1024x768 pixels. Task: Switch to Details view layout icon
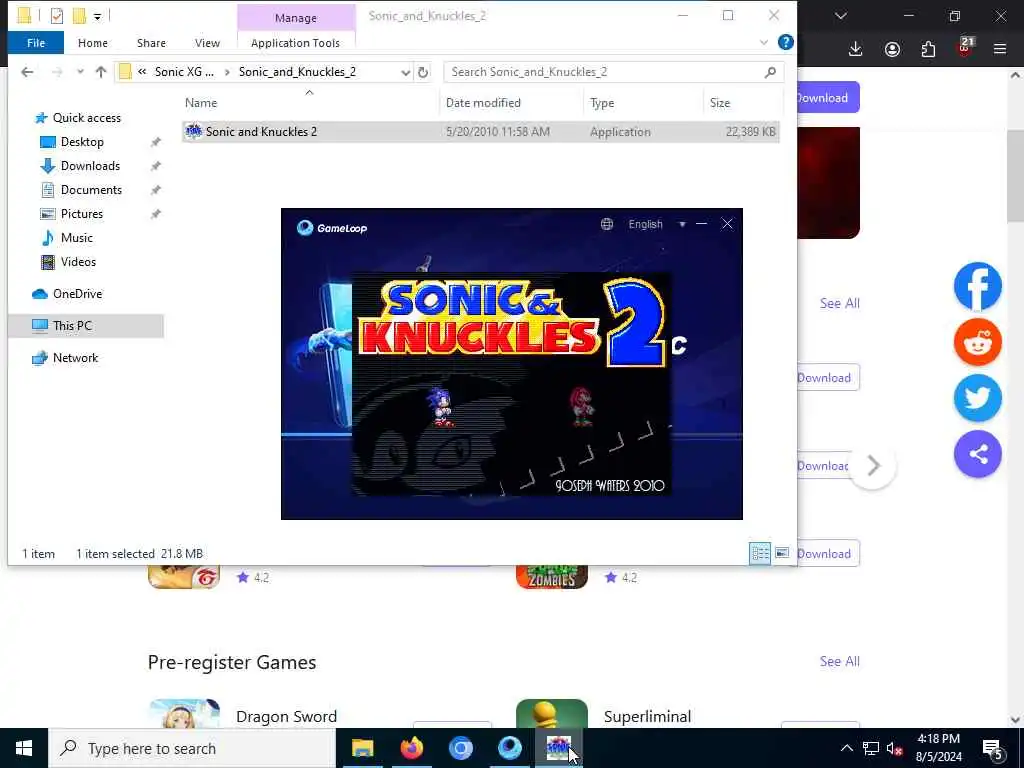point(760,554)
